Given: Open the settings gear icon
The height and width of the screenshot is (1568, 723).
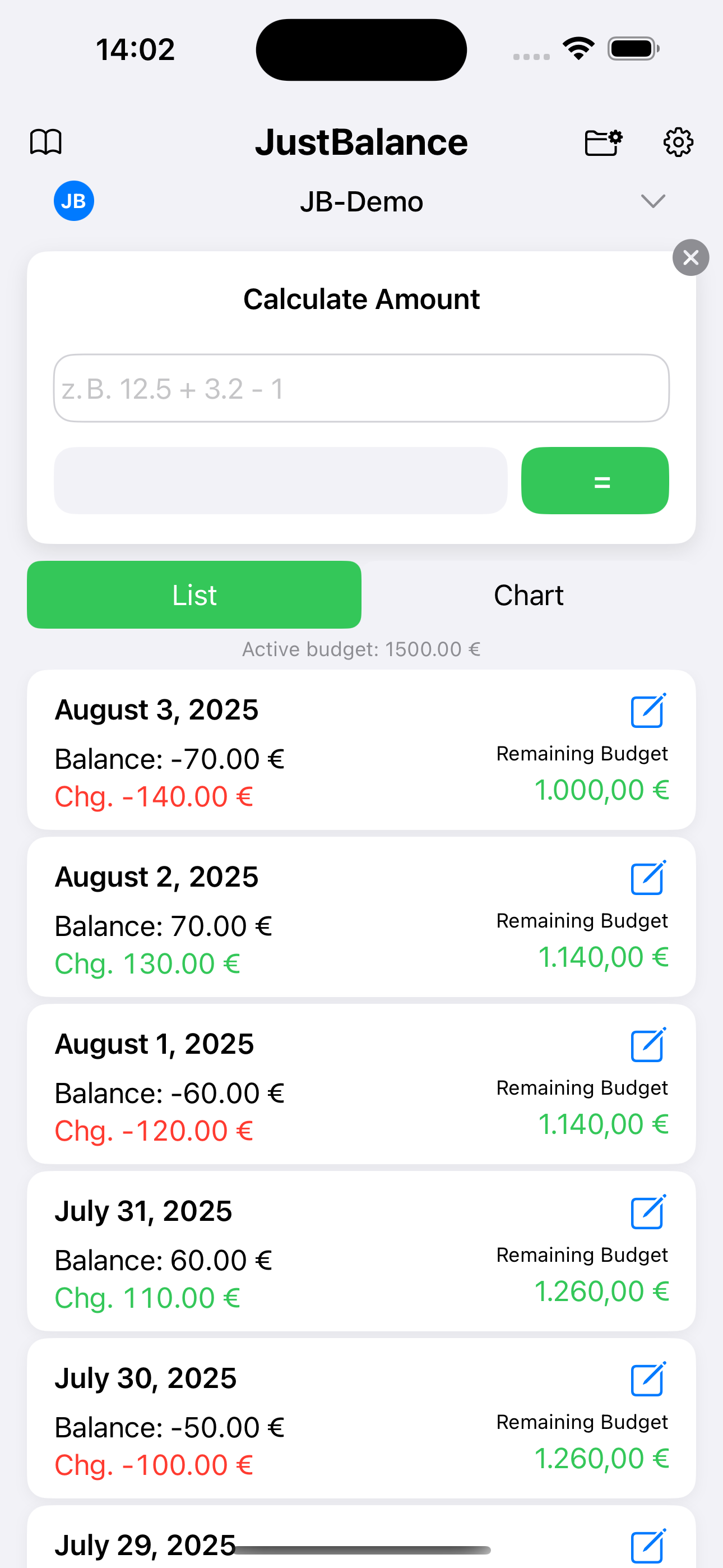Looking at the screenshot, I should click(678, 142).
